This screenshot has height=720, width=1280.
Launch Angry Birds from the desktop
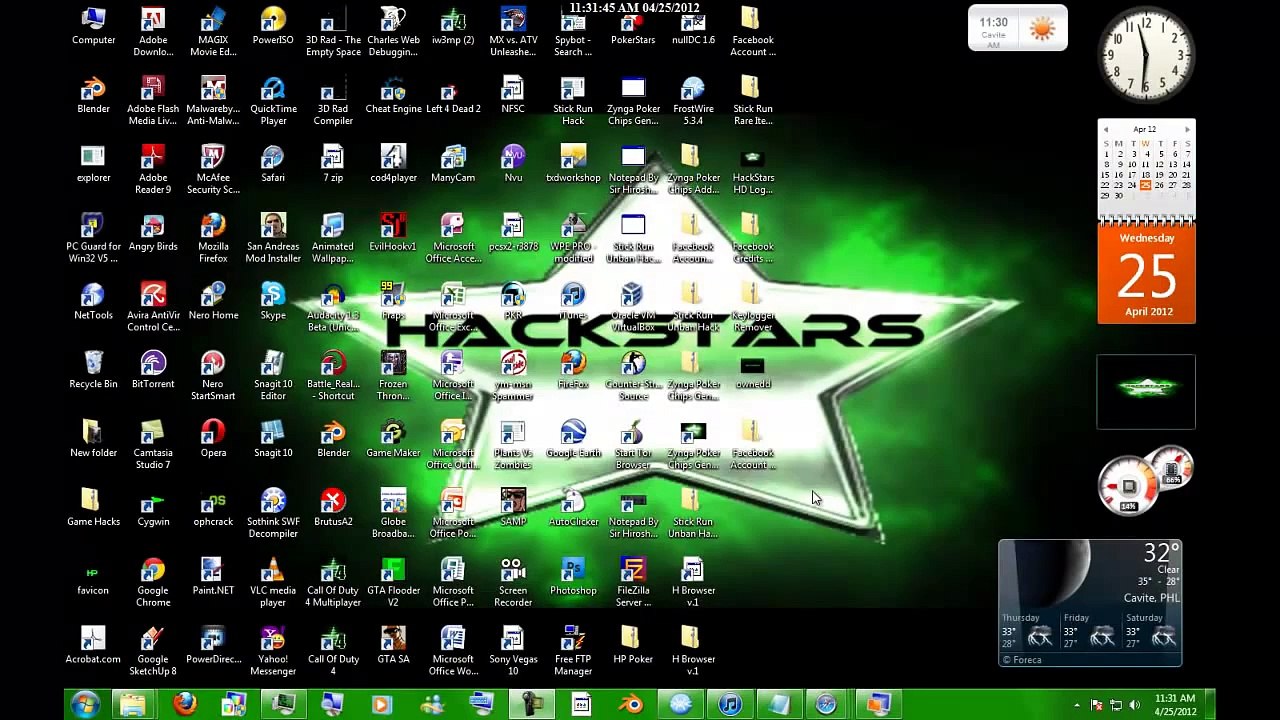(x=153, y=233)
